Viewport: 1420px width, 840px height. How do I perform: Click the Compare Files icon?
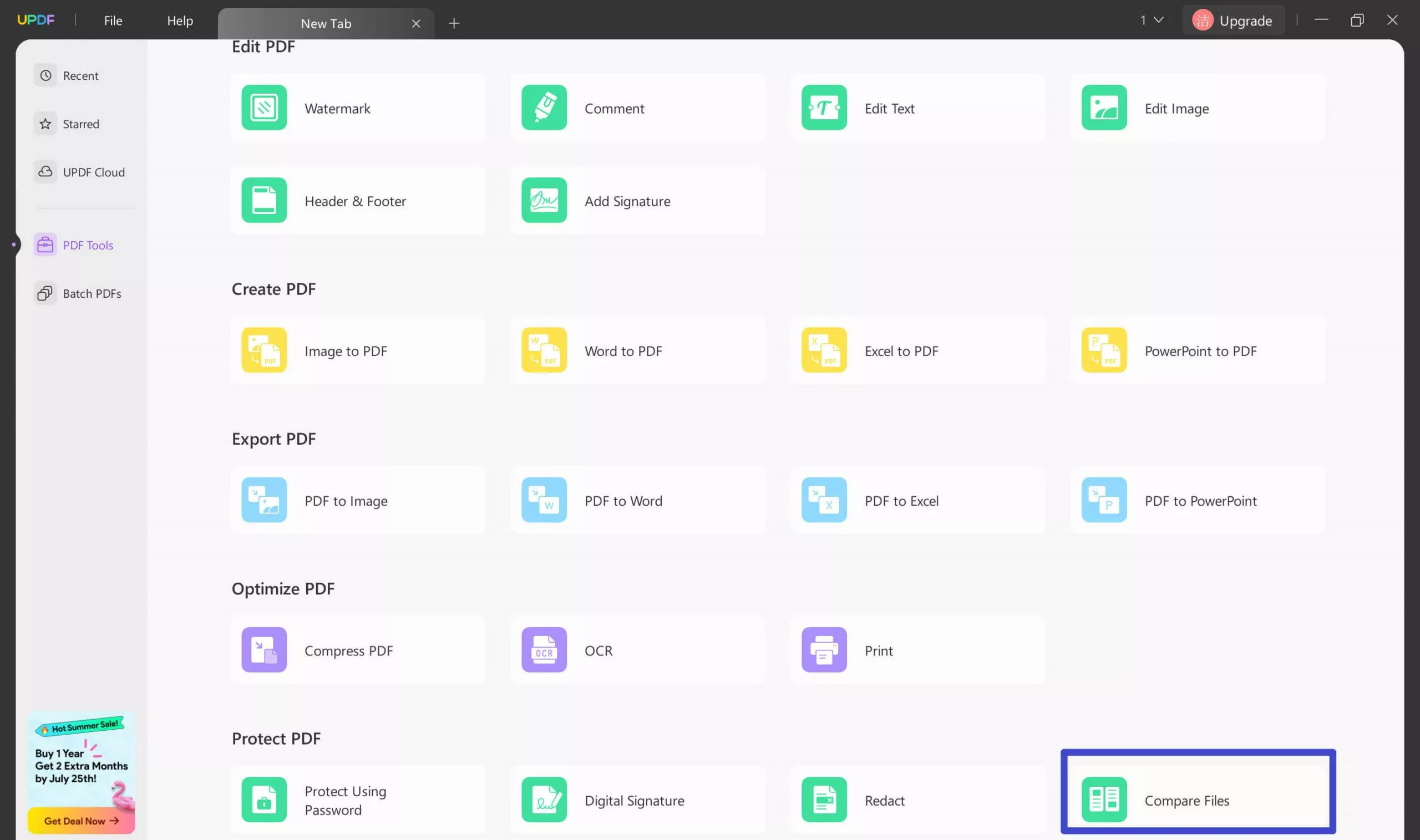click(1103, 799)
